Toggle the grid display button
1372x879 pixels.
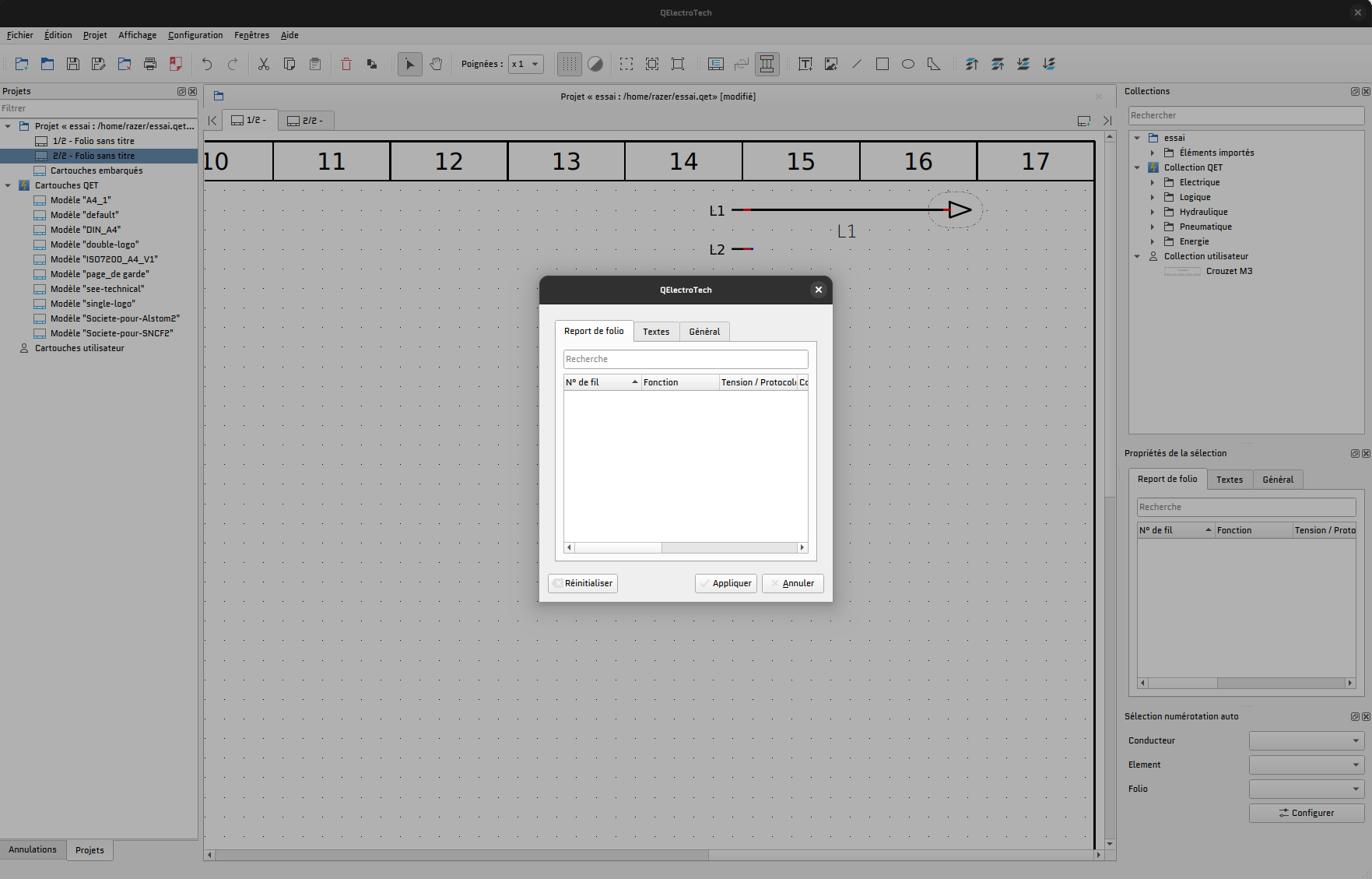[570, 64]
